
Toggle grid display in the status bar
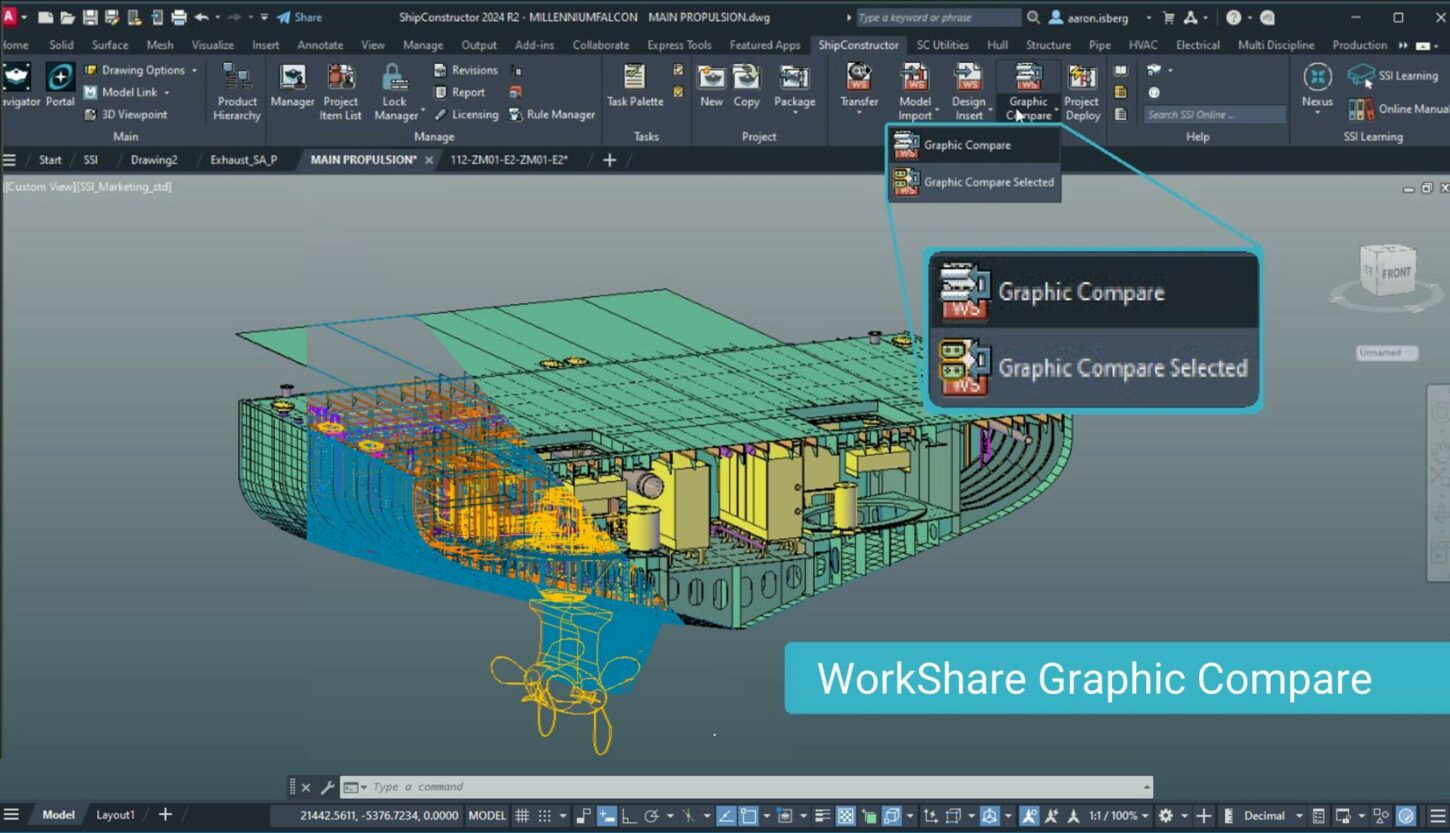pos(521,815)
